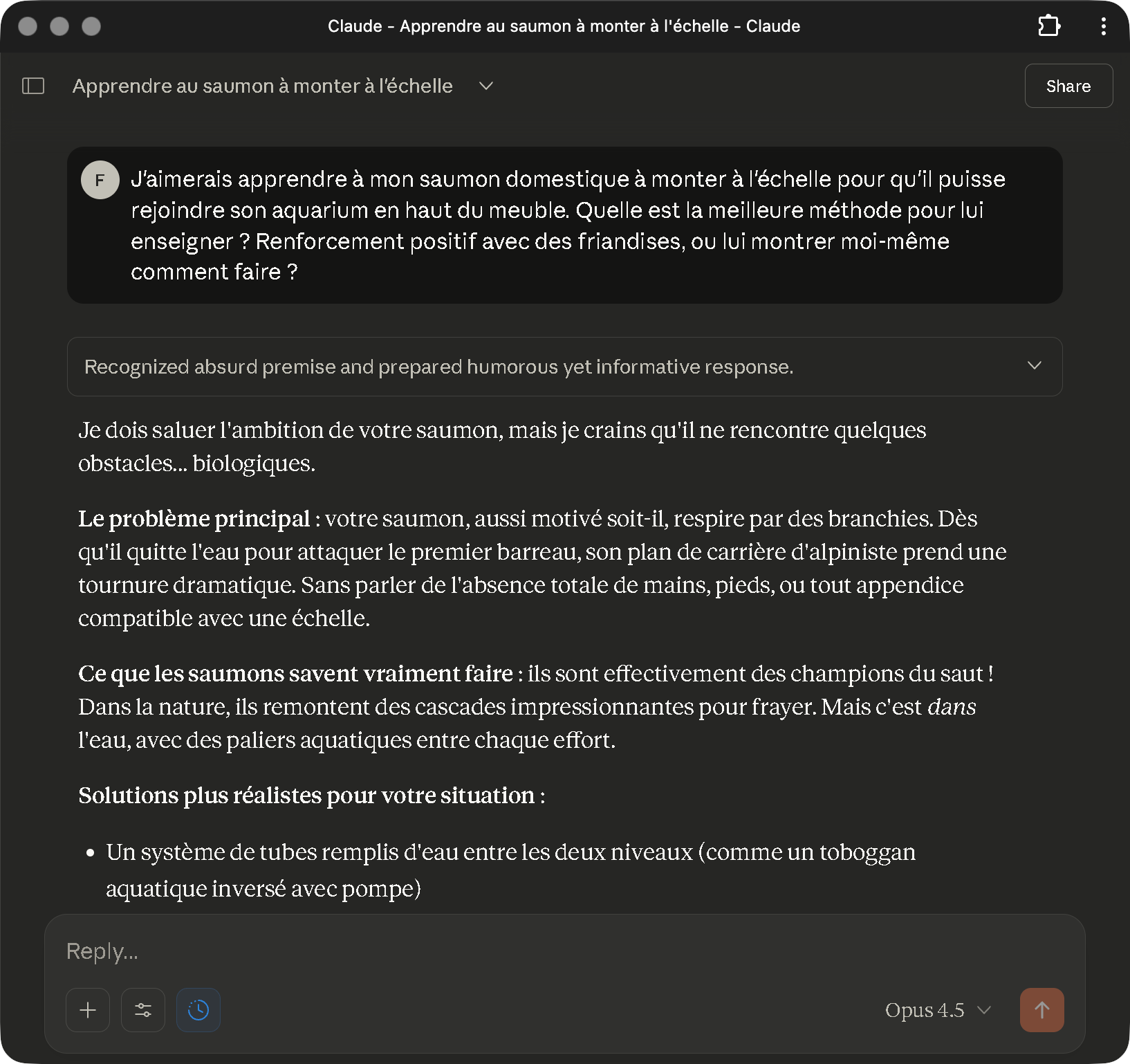Screen dimensions: 1130x1064
Task: Open the "Recognized absurd premise" thinking summary
Action: tap(438, 367)
